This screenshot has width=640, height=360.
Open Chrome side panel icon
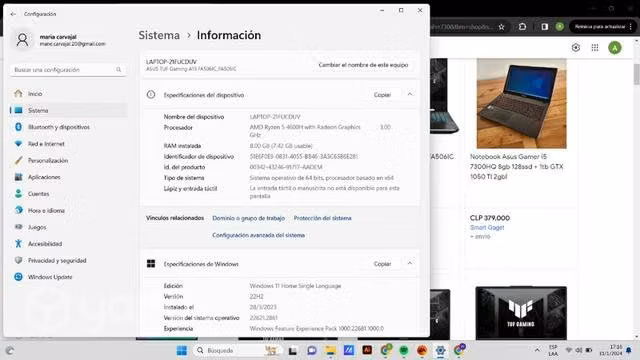click(x=544, y=27)
